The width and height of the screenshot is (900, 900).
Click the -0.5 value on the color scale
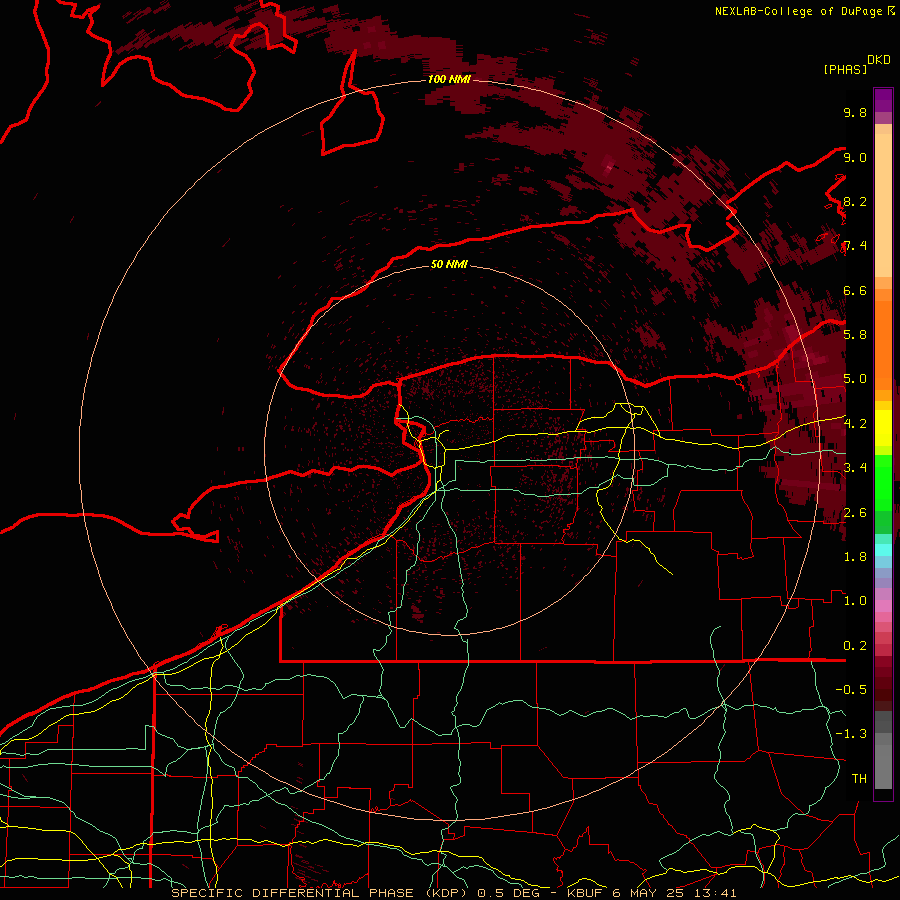tap(851, 690)
